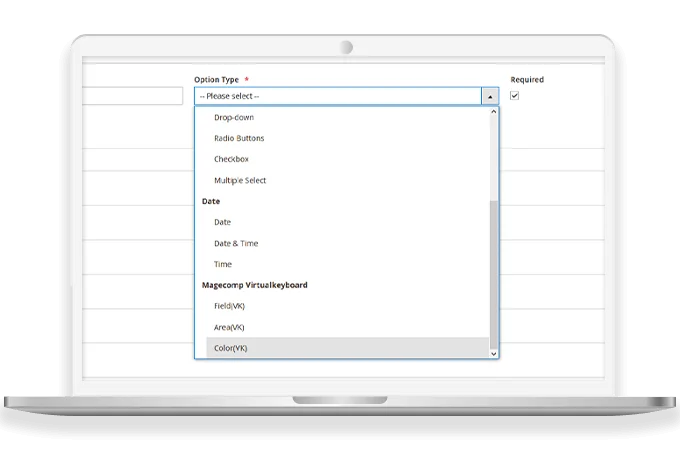Choose the Drop-down option in the list
Screen dimensions: 680x450
tap(234, 117)
